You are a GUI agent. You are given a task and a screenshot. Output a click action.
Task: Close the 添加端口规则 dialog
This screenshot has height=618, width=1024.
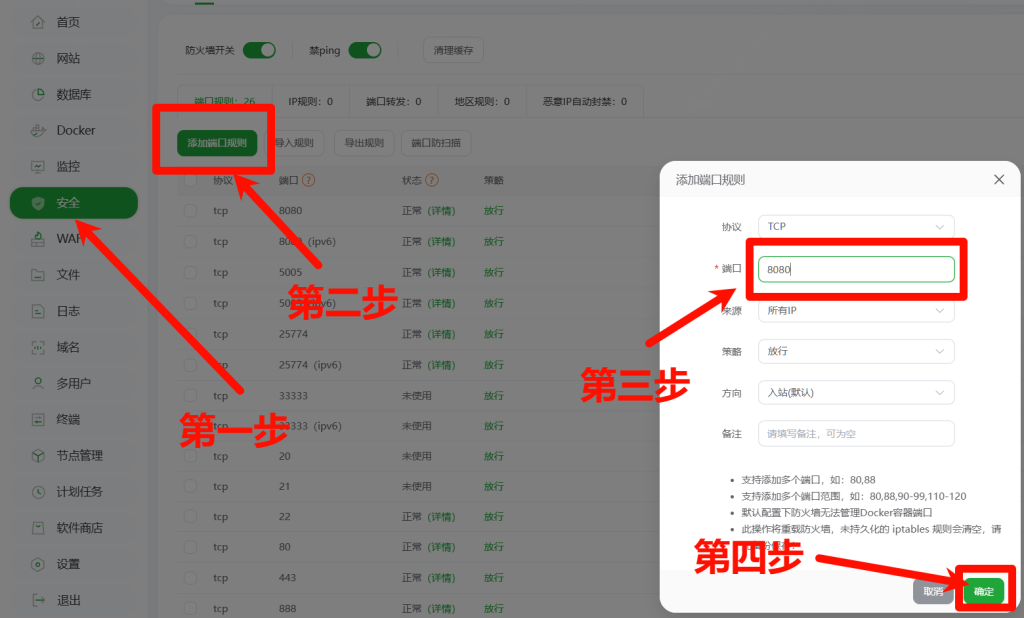(998, 180)
